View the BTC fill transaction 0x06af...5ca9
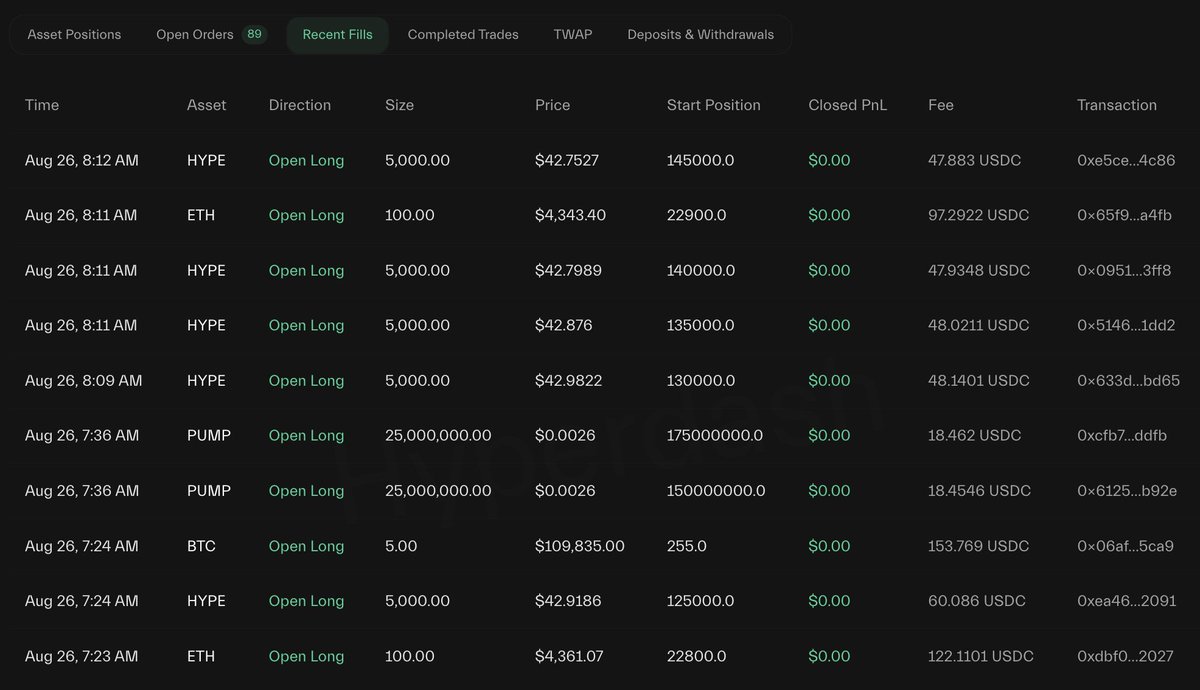 click(x=1125, y=546)
